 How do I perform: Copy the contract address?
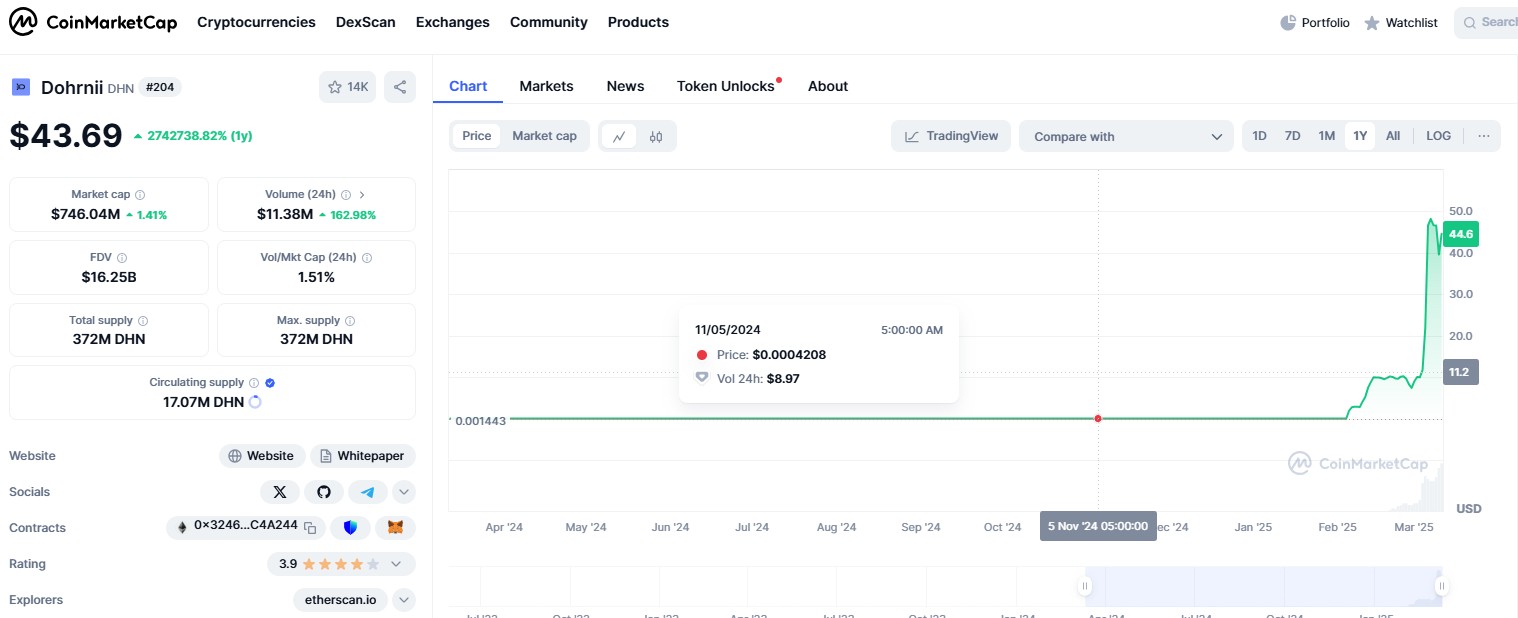[x=310, y=528]
